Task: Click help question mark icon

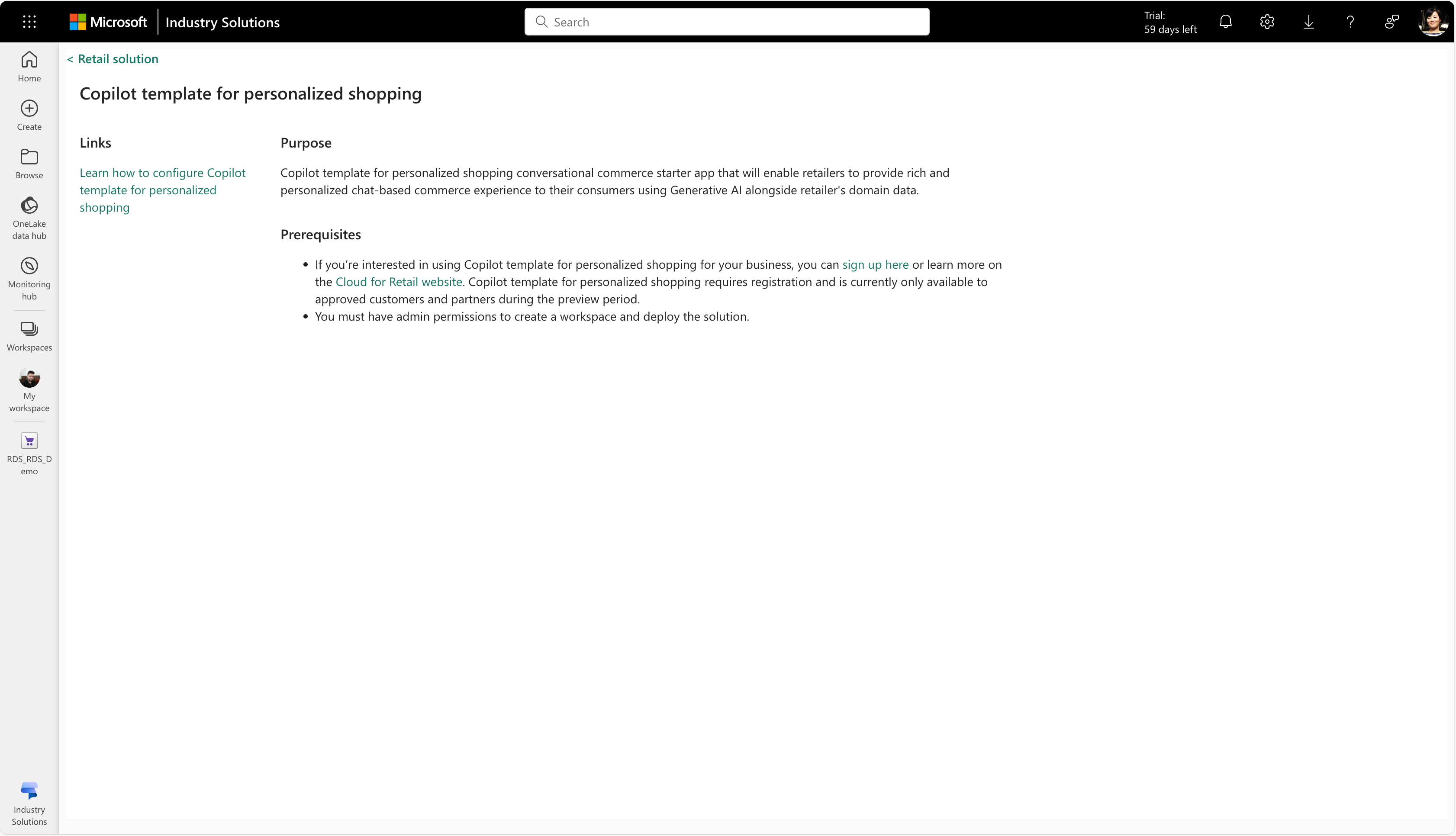Action: 1350,22
